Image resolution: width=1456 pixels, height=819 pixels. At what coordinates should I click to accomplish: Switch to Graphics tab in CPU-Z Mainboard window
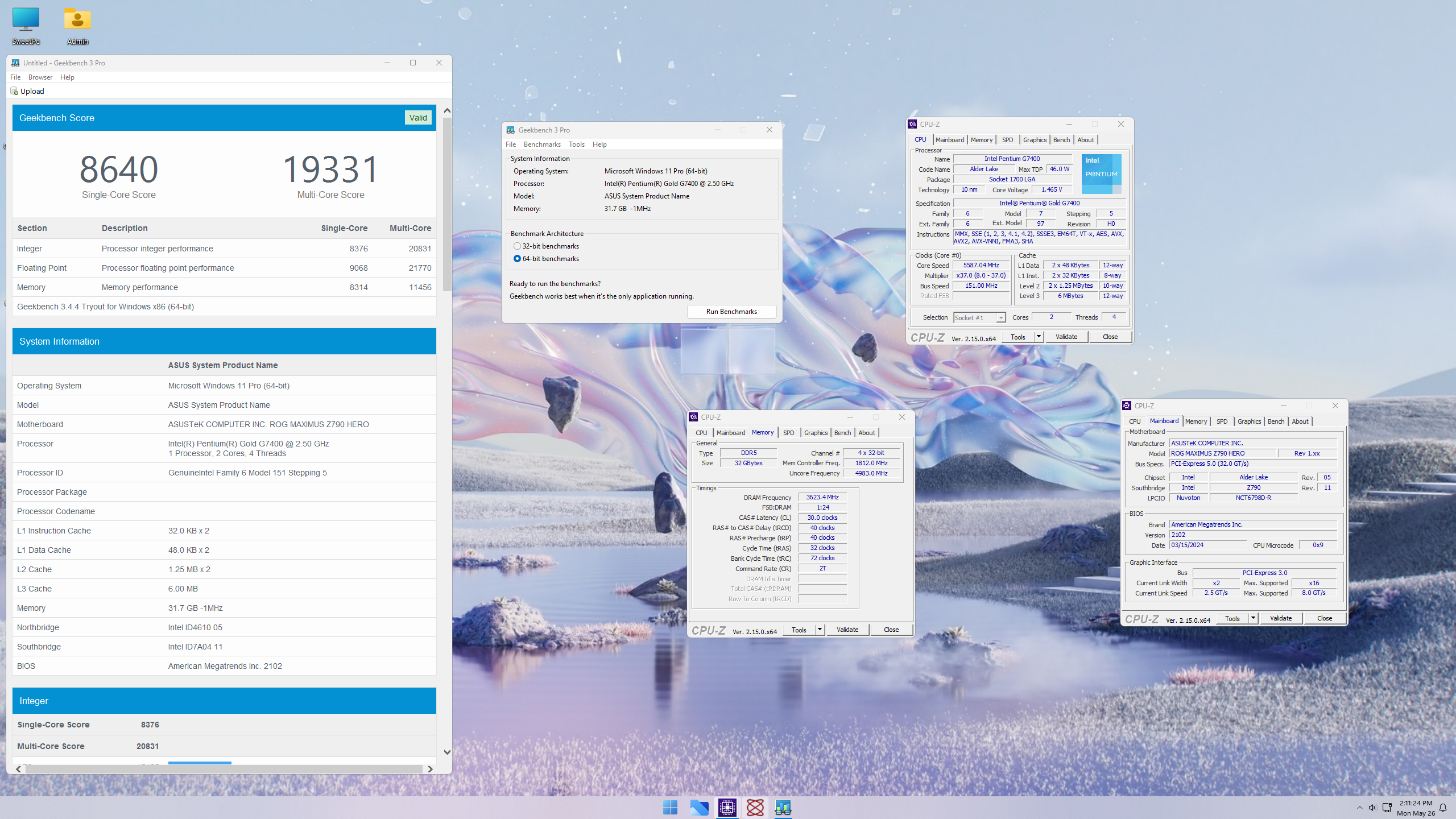(x=1249, y=421)
